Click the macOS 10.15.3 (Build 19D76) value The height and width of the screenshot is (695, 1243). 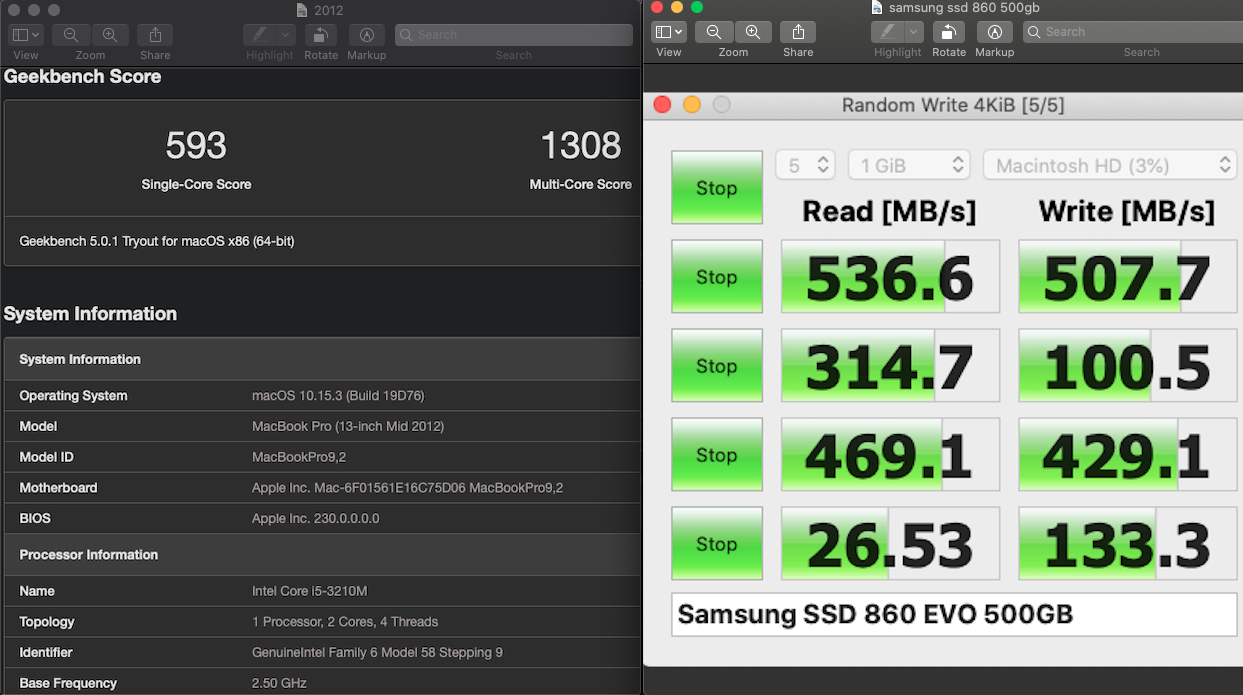tap(338, 395)
